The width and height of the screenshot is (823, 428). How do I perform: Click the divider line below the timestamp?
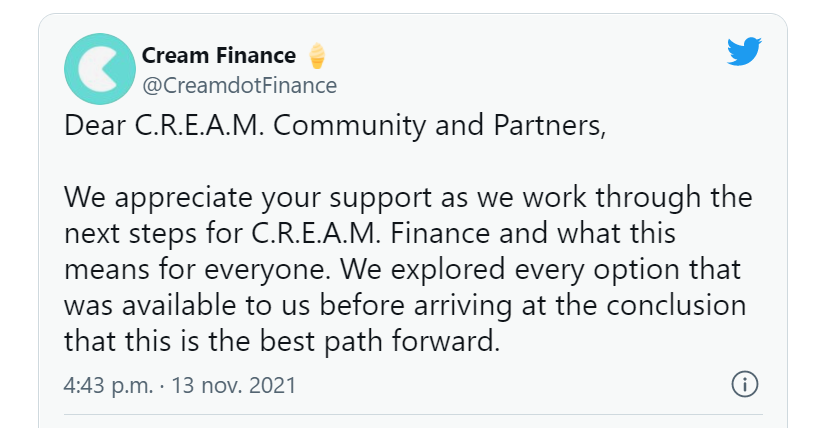click(413, 415)
